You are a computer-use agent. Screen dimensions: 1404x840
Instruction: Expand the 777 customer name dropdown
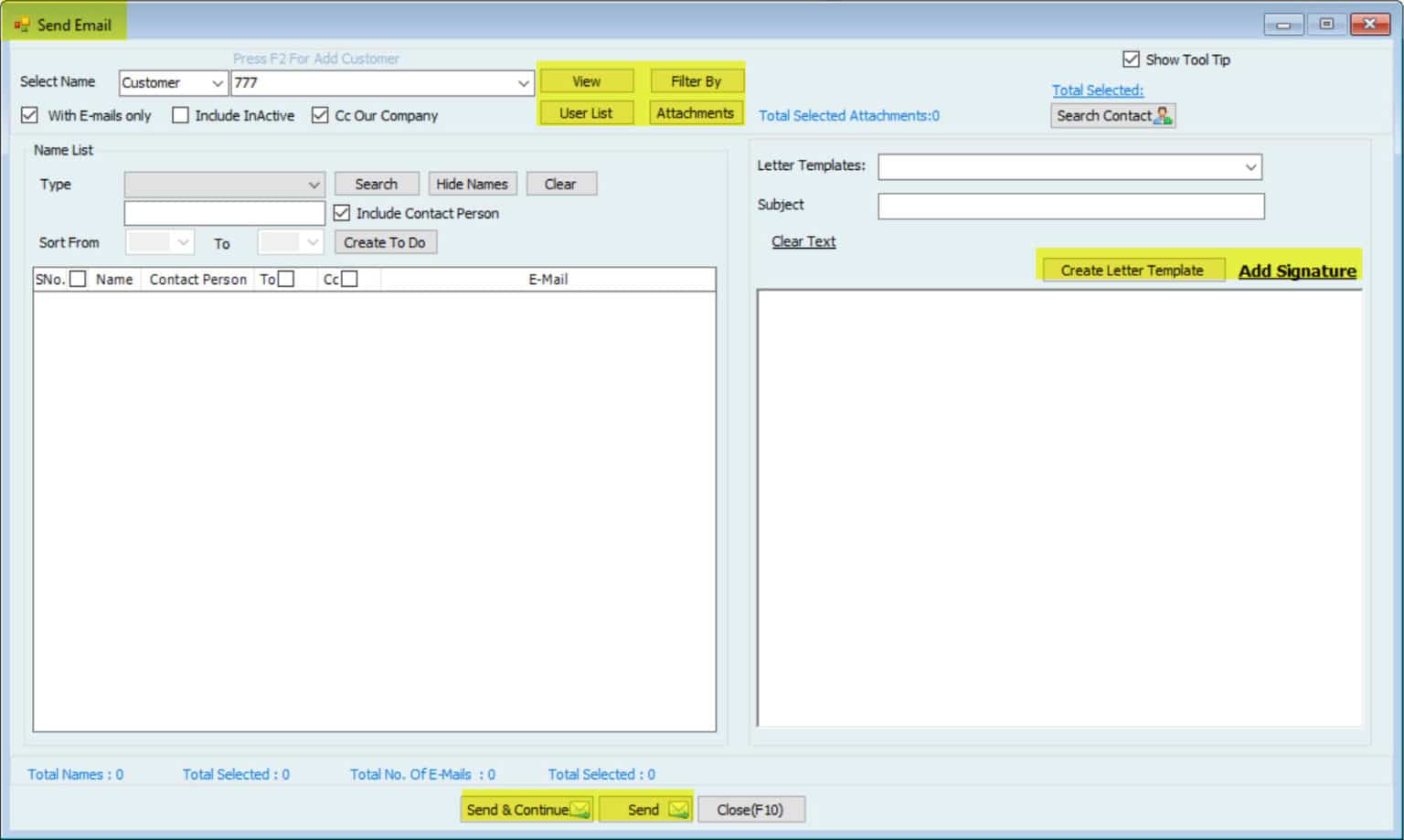[x=523, y=83]
